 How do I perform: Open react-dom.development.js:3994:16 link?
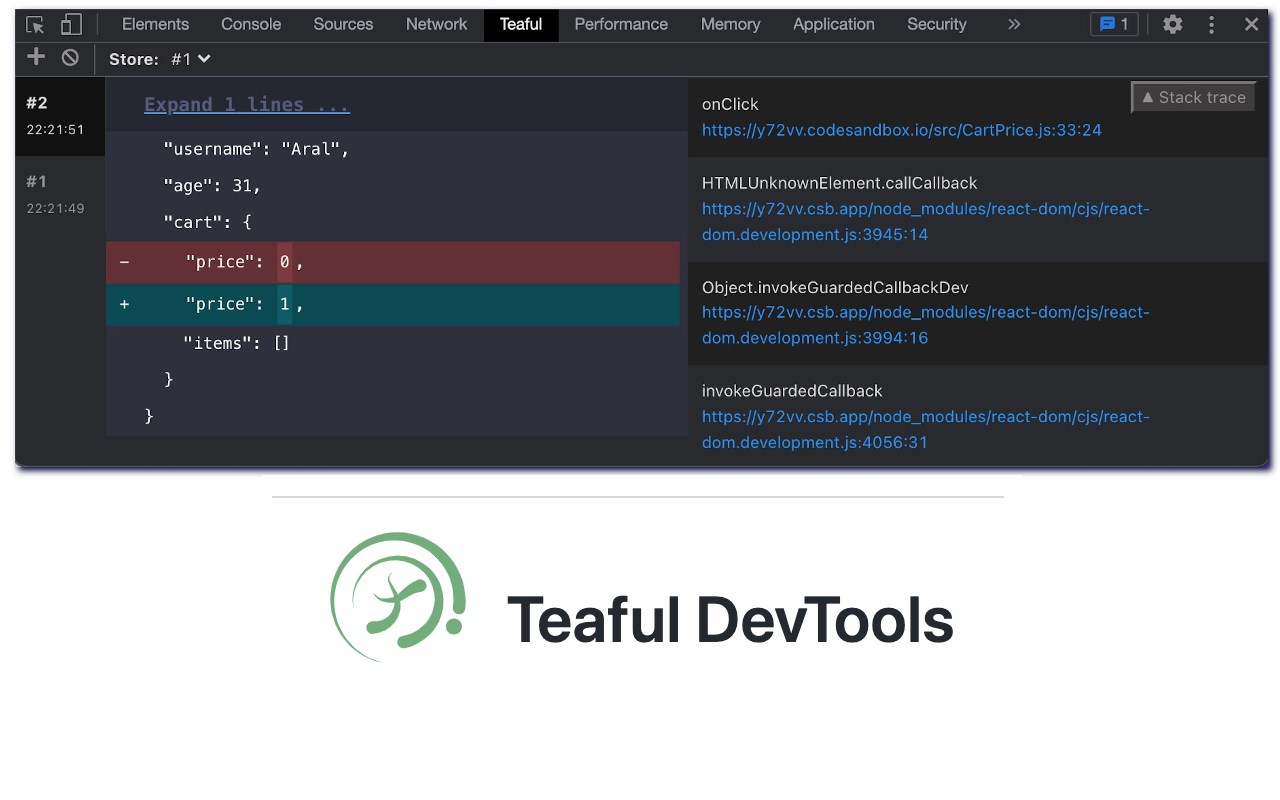coord(926,325)
